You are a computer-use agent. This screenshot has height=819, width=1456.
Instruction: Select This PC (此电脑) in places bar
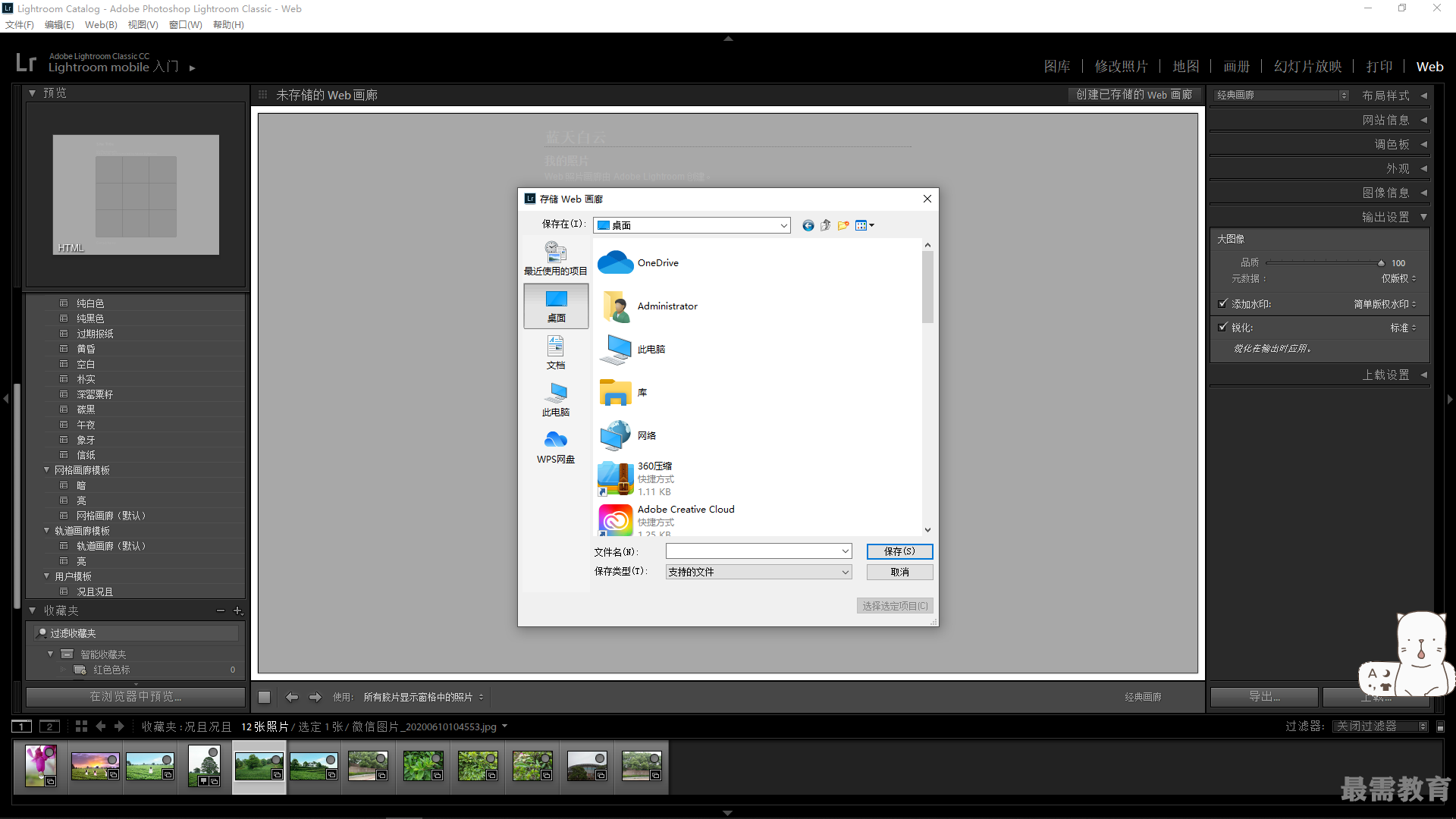(556, 400)
